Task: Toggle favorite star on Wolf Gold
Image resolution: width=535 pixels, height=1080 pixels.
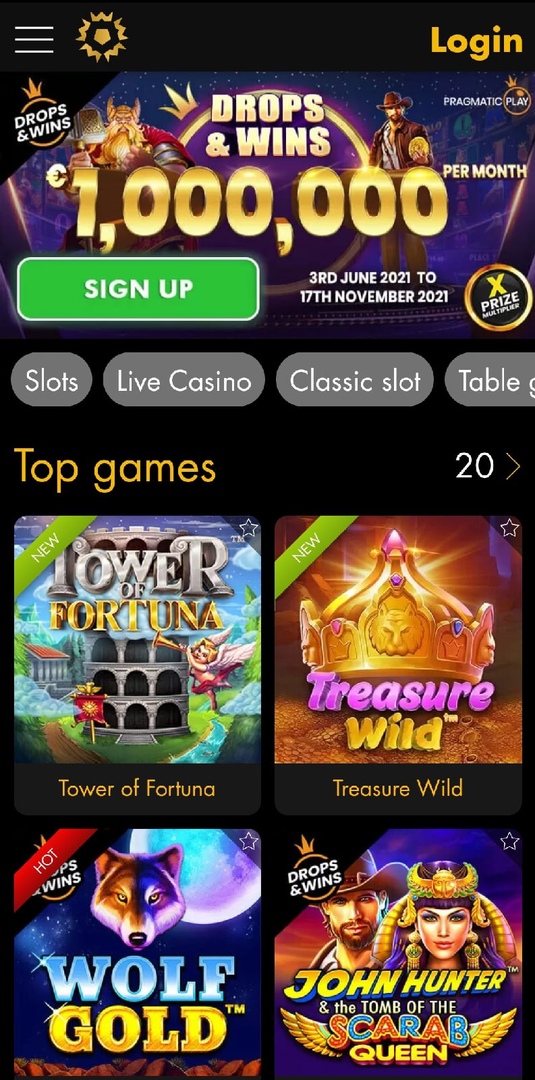Action: [x=249, y=841]
